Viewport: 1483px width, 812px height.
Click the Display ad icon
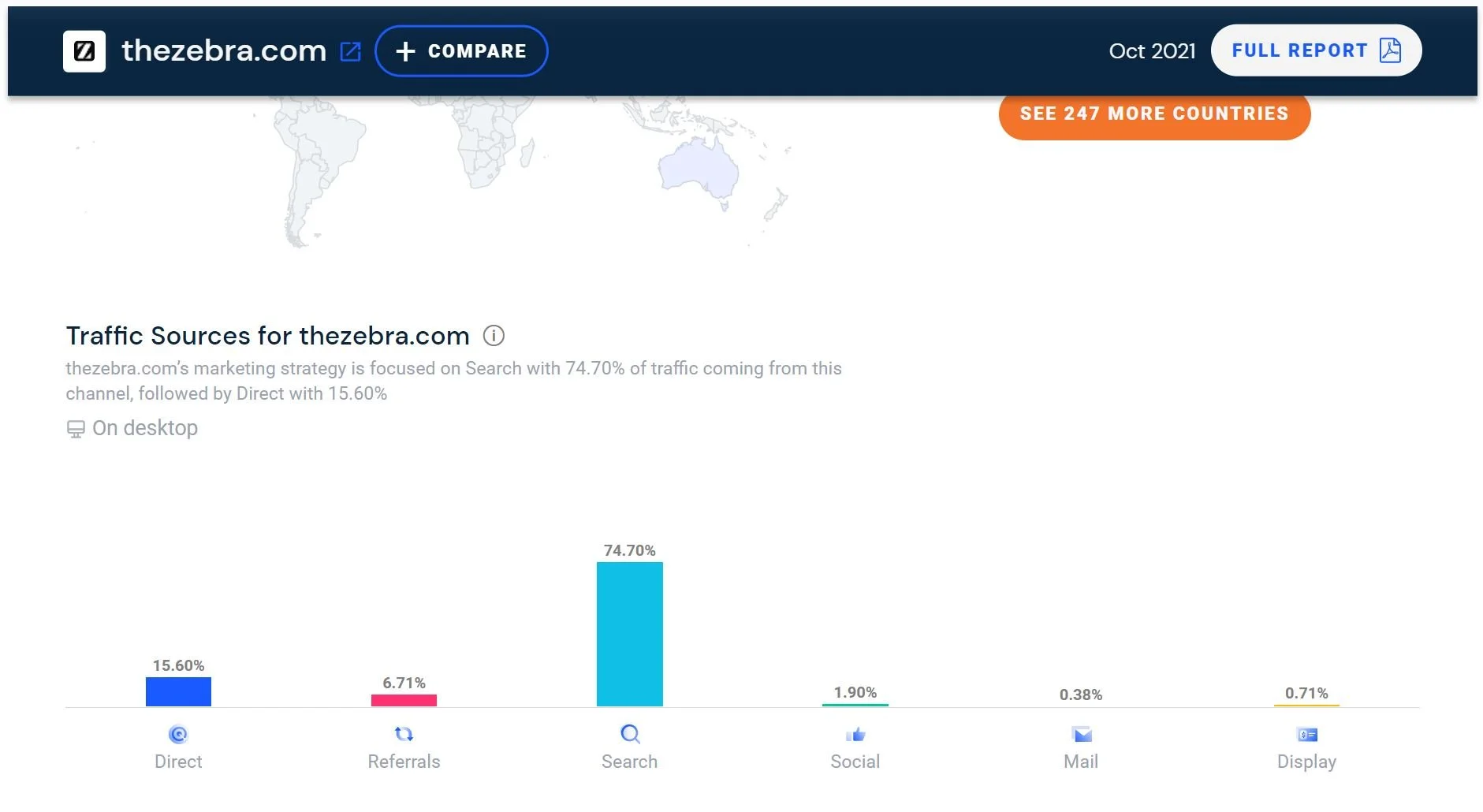point(1307,735)
